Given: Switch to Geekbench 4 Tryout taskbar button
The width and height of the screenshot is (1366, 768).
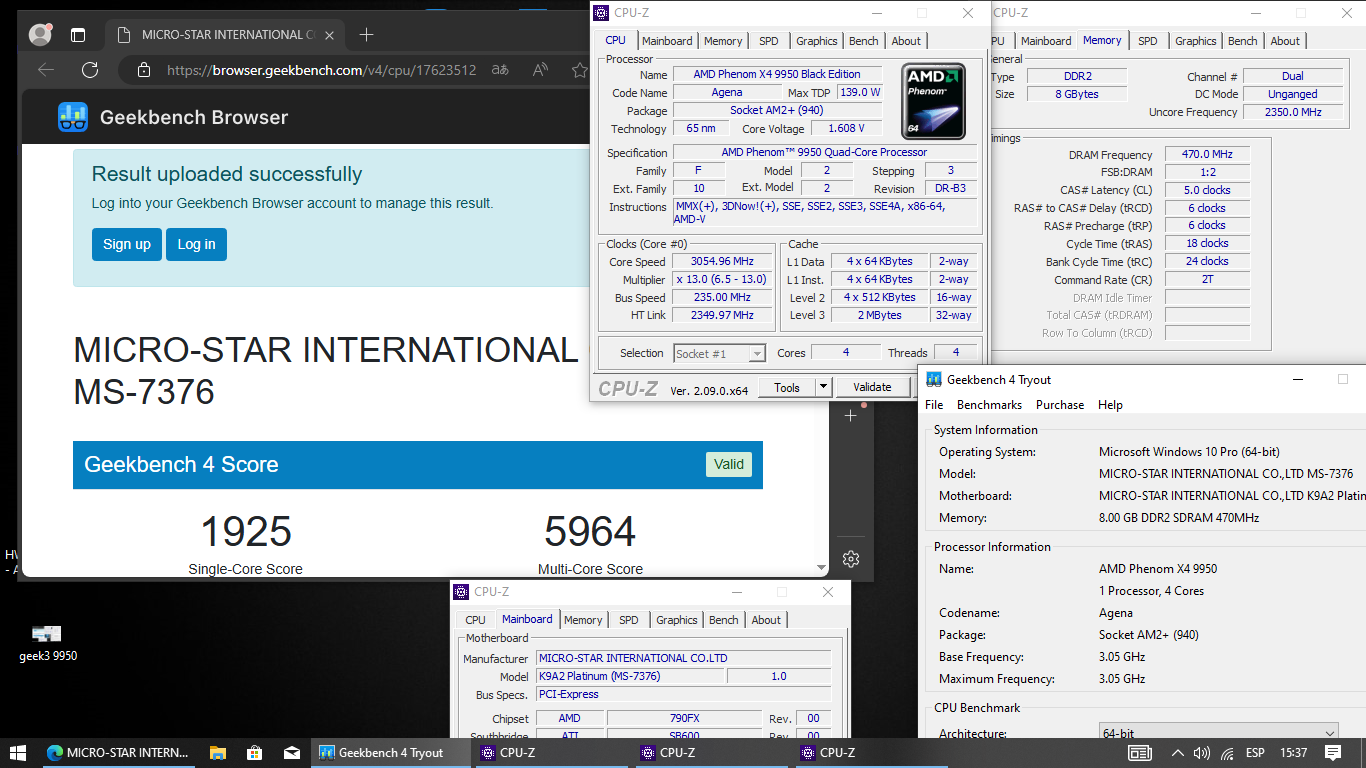Looking at the screenshot, I should tap(391, 752).
